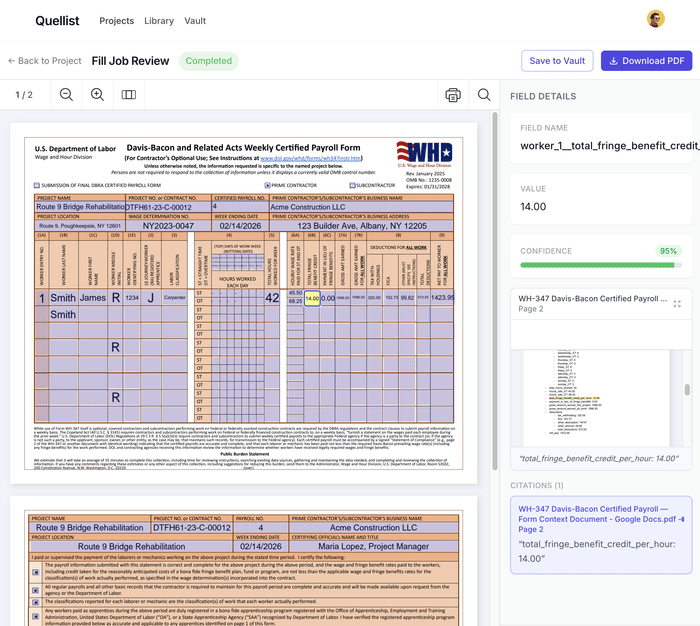
Task: Check the Prime Contractor checkbox
Action: click(267, 185)
